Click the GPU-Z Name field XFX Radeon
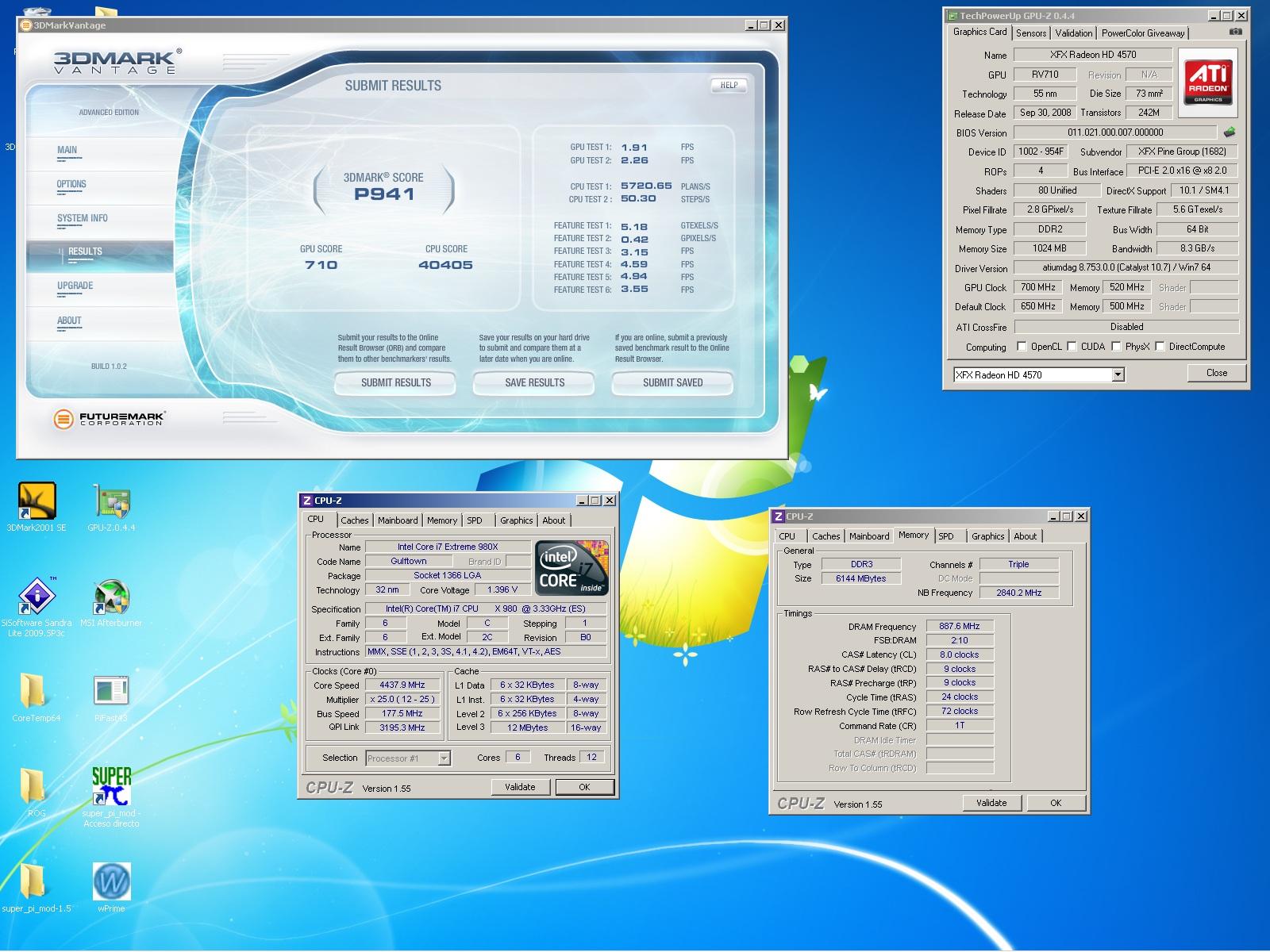Image resolution: width=1270 pixels, height=952 pixels. click(1093, 55)
